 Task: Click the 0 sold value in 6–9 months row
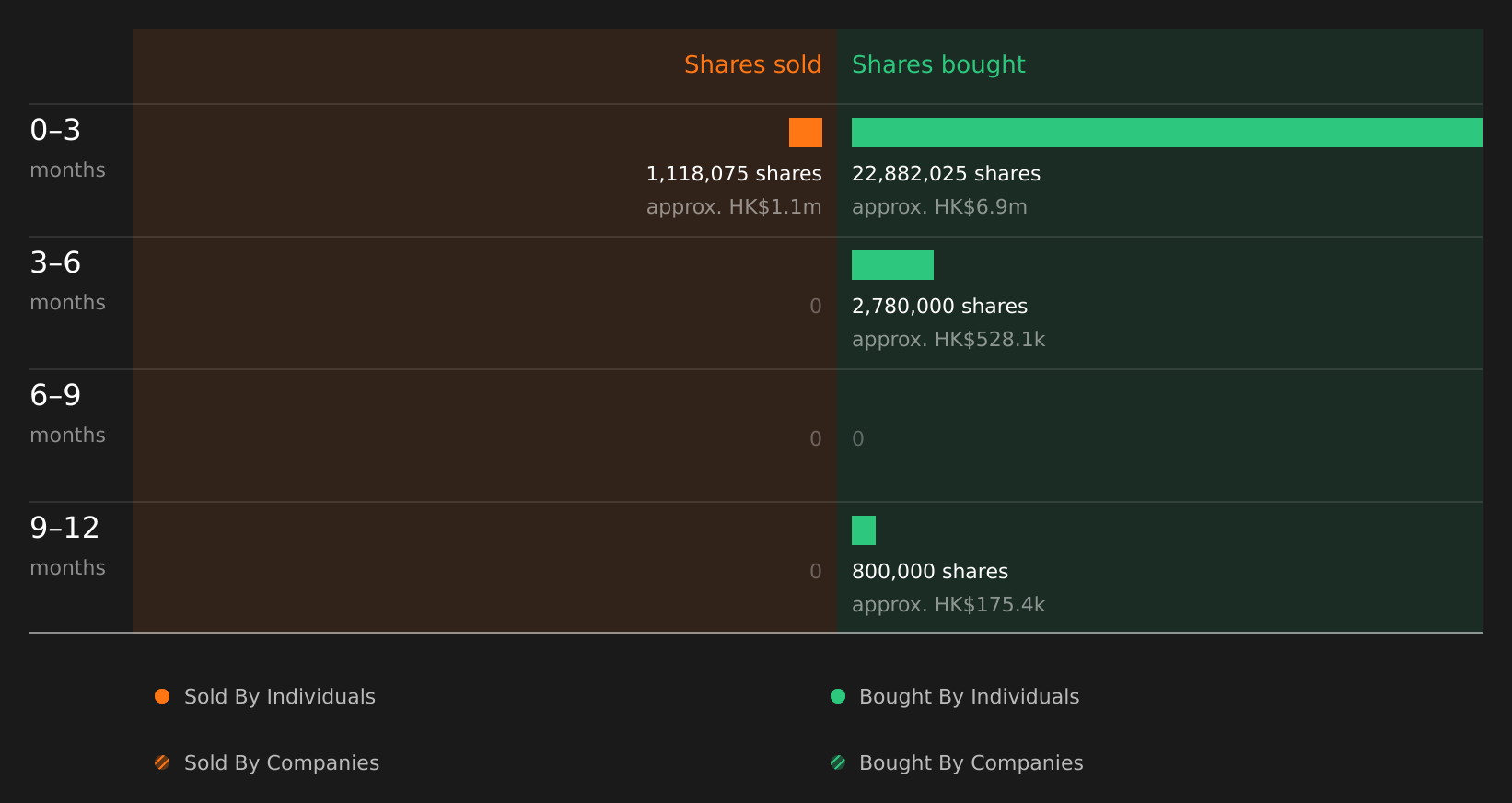click(x=816, y=439)
